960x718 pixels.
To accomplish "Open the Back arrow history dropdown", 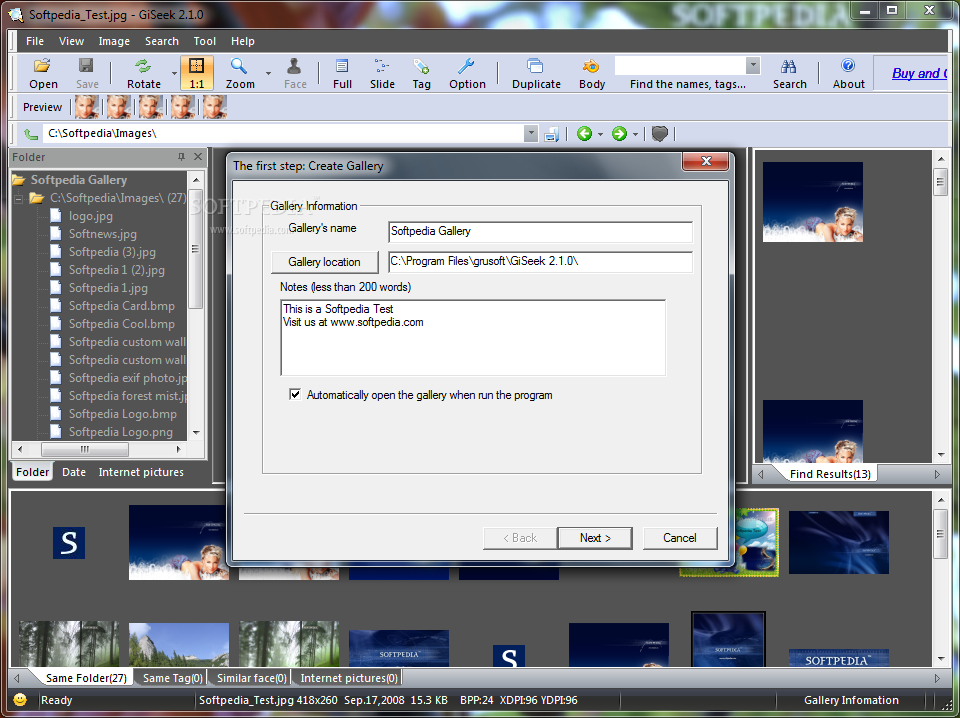I will click(x=600, y=134).
